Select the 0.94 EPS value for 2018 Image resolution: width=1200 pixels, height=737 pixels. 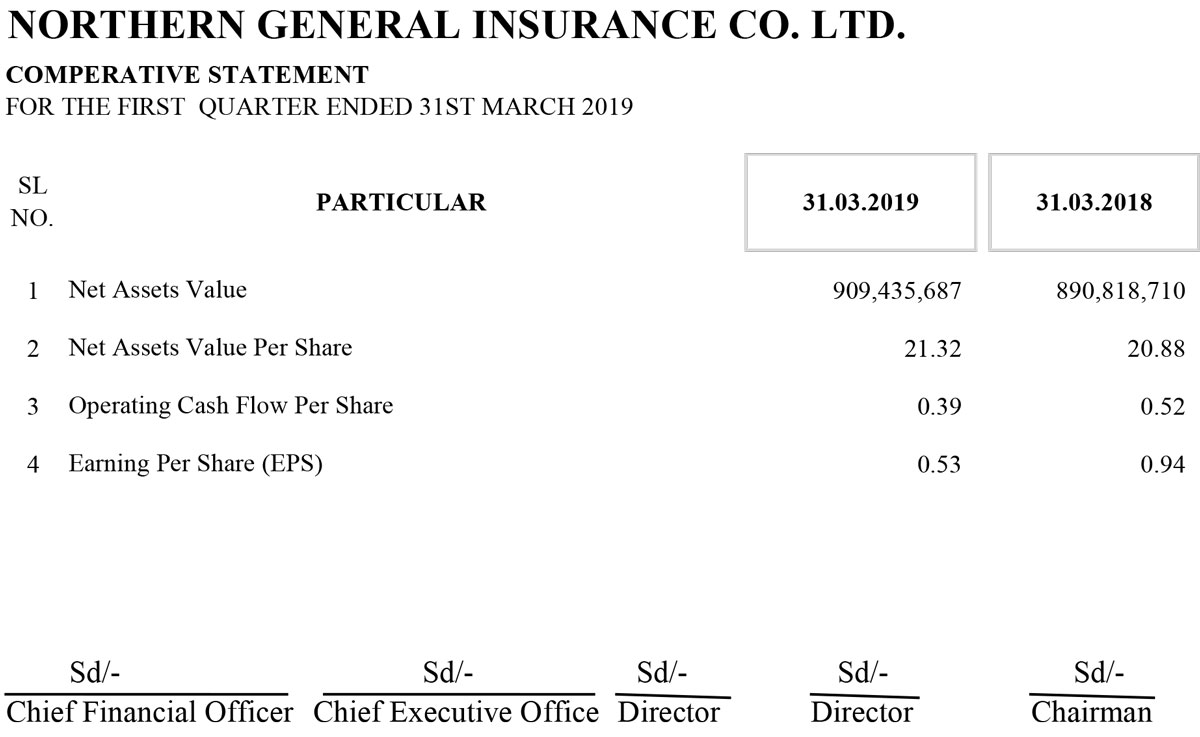coord(1163,465)
